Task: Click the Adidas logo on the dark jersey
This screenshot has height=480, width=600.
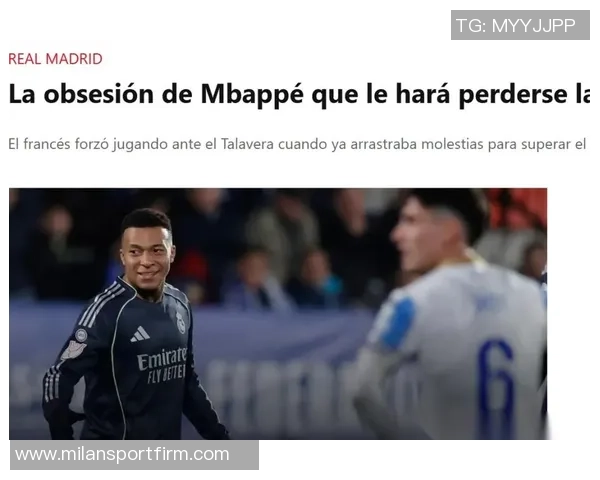Action: 140,334
